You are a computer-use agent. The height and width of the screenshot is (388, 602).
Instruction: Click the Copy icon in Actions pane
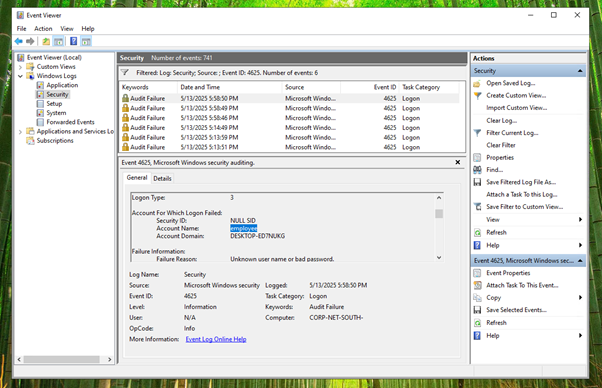(477, 297)
